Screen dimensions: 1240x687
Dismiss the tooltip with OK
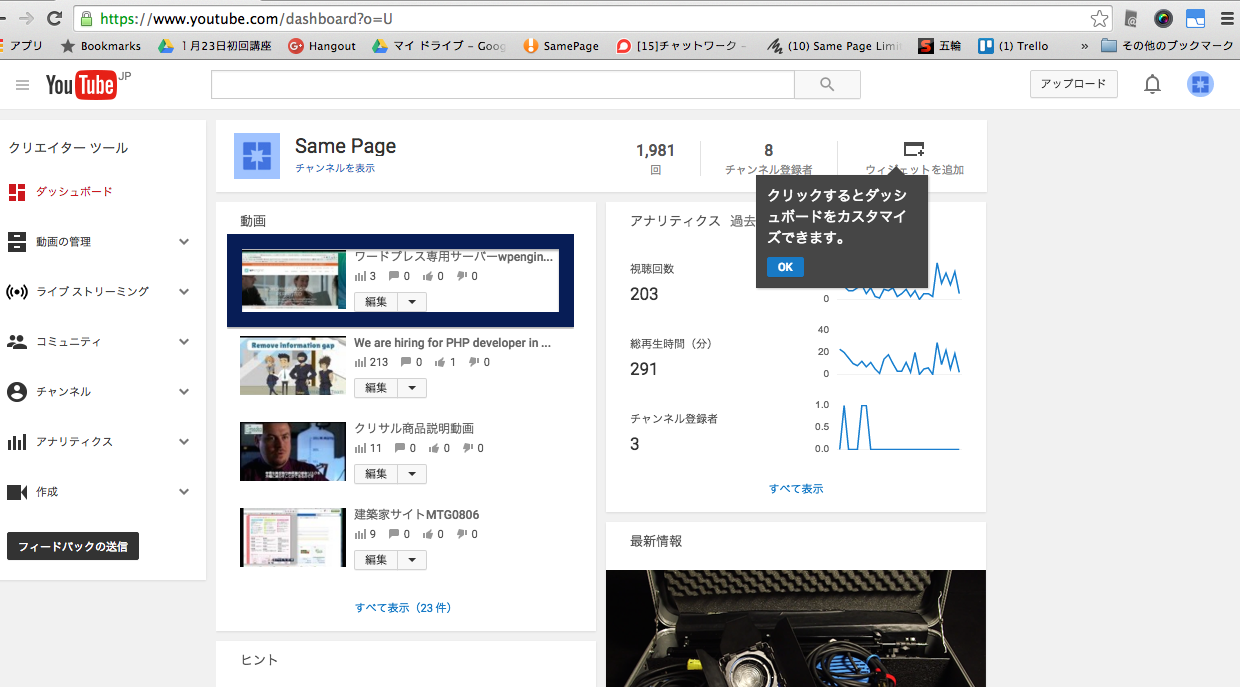785,267
